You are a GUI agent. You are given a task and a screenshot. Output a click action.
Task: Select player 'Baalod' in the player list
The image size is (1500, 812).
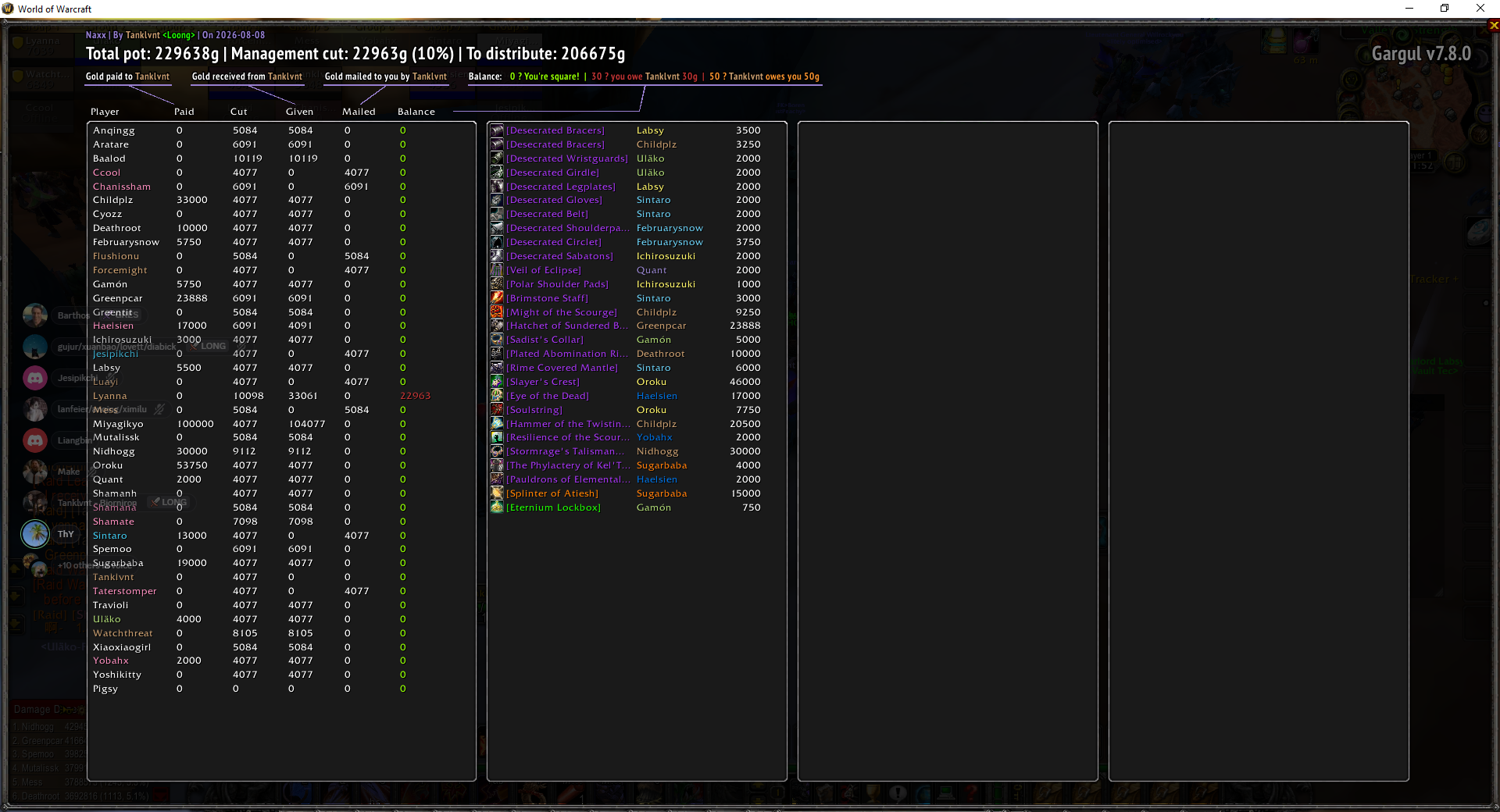click(109, 158)
